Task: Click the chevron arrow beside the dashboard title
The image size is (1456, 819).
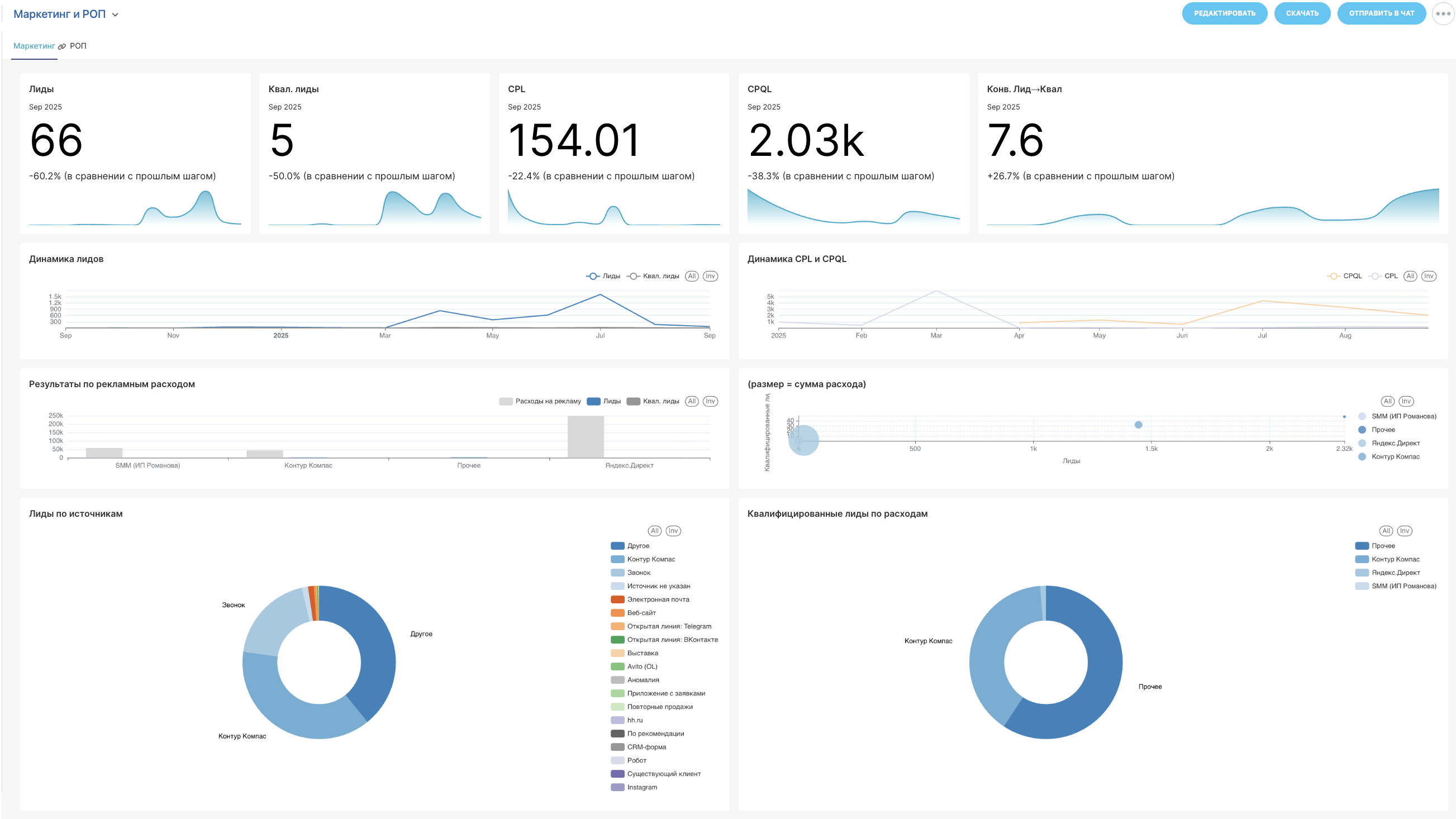Action: tap(115, 15)
